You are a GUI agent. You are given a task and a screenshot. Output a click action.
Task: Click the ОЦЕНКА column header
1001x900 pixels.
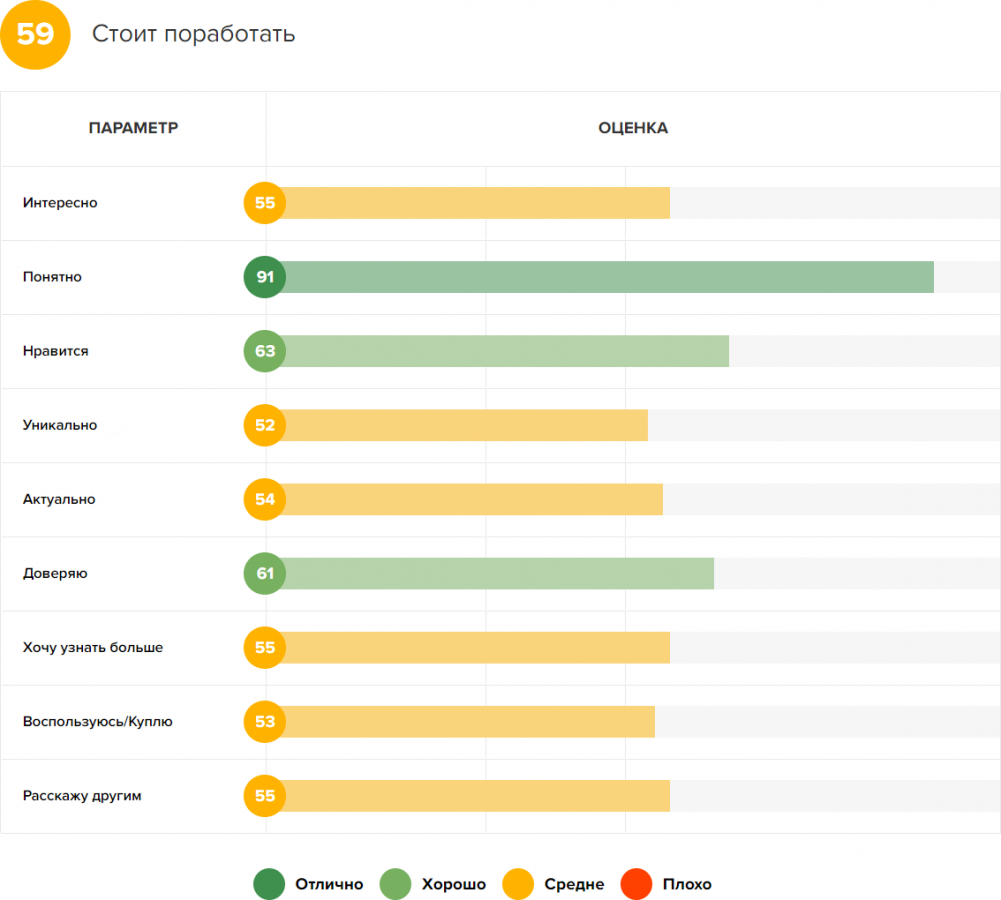633,128
